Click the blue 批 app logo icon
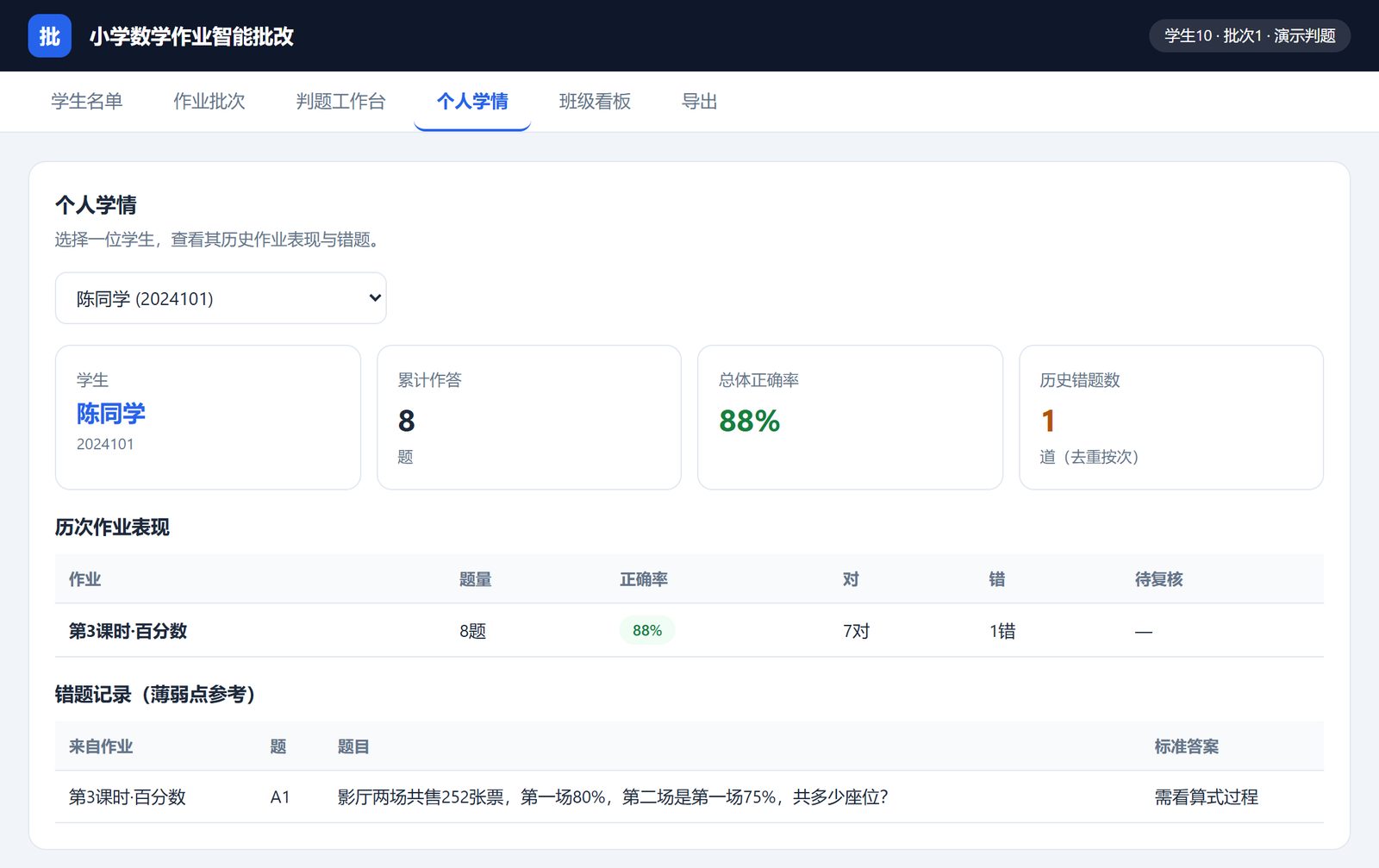1379x868 pixels. pyautogui.click(x=49, y=35)
